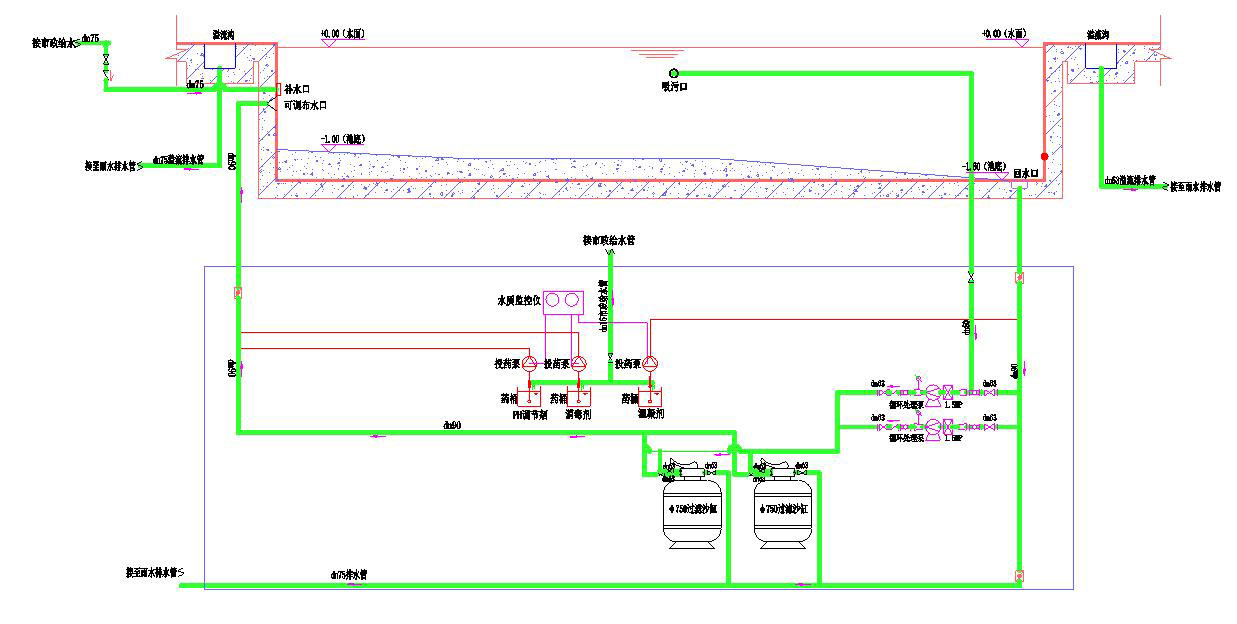Select the left 溢流沟 overflow gutter box
Image resolution: width=1237 pixels, height=624 pixels.
point(220,54)
